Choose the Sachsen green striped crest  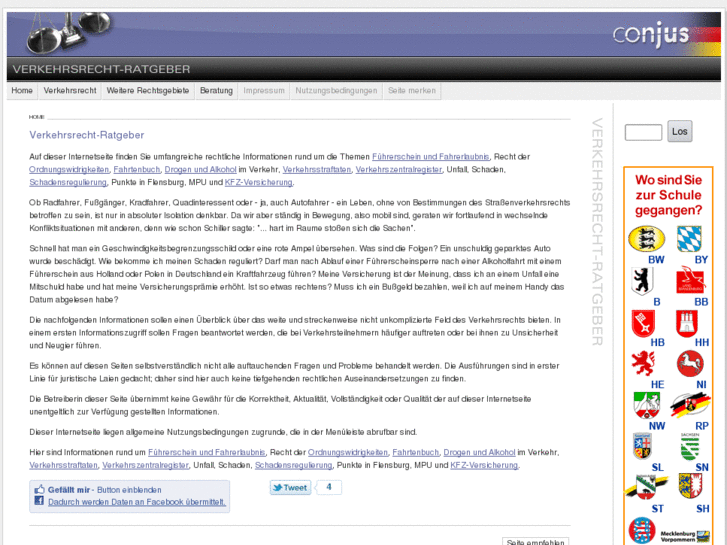coord(690,446)
